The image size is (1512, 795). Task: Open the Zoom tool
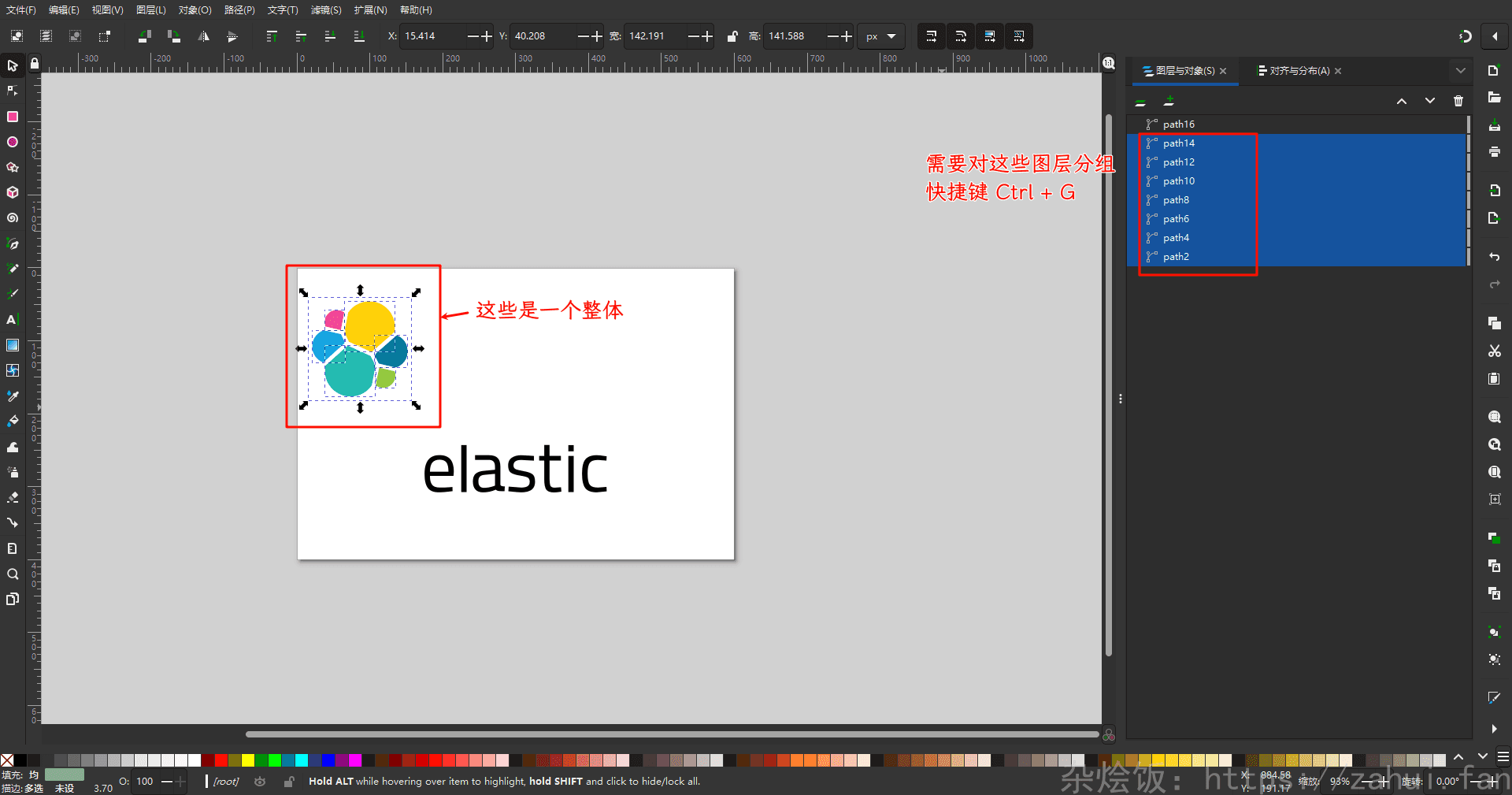[13, 575]
